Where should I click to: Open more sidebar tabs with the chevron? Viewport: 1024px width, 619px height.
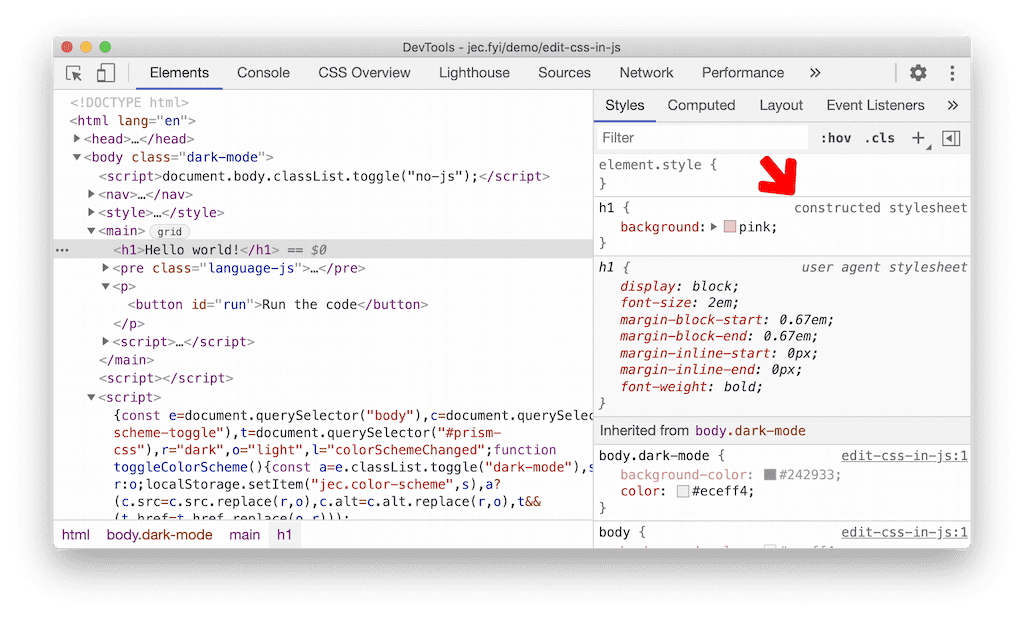click(952, 105)
